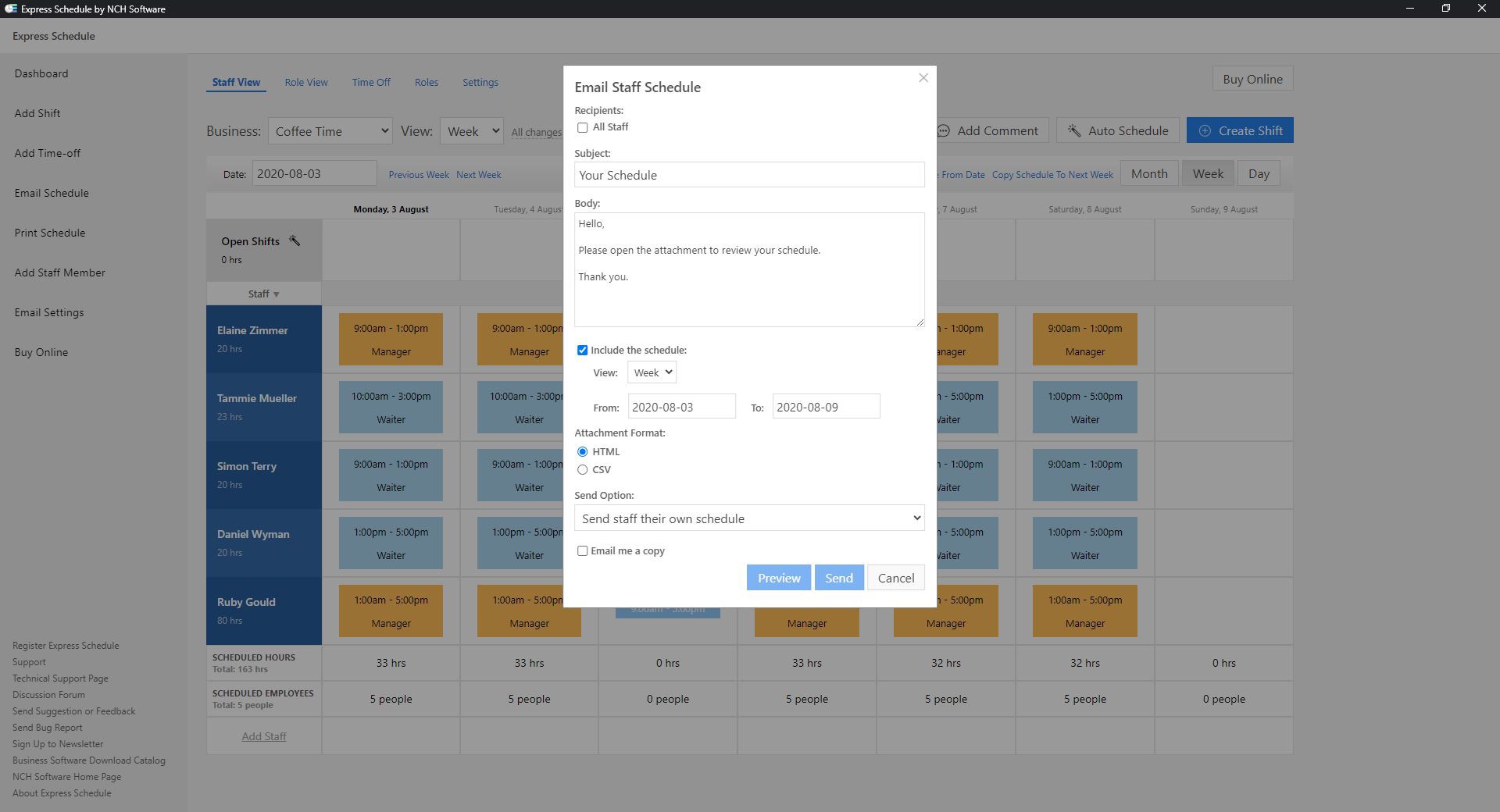This screenshot has width=1500, height=812.
Task: Open Email Settings from the sidebar
Action: [x=49, y=312]
